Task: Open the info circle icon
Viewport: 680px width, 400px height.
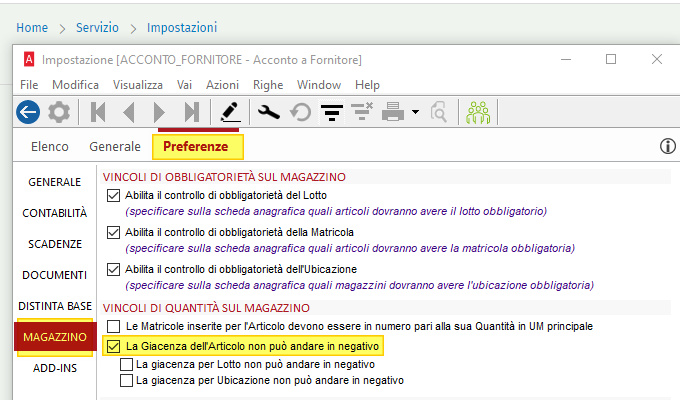Action: [x=667, y=146]
